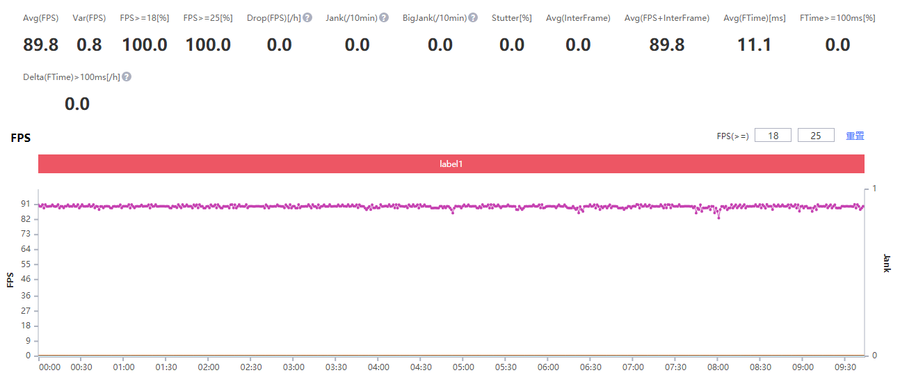
Task: Click the Stutter[%] metric label
Action: pos(510,18)
